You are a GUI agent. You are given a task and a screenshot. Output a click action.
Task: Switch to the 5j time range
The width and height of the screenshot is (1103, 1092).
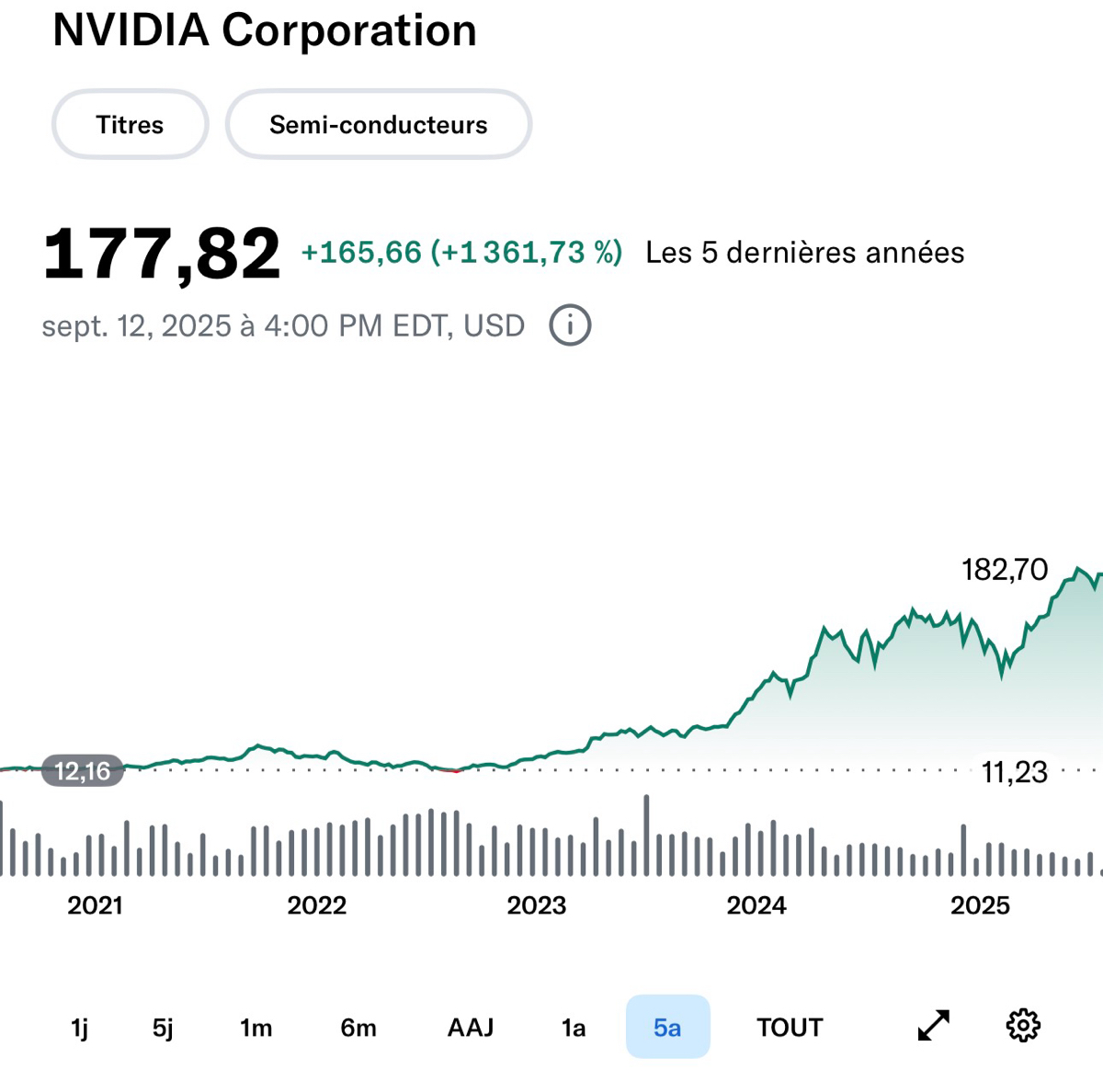coord(163,1028)
